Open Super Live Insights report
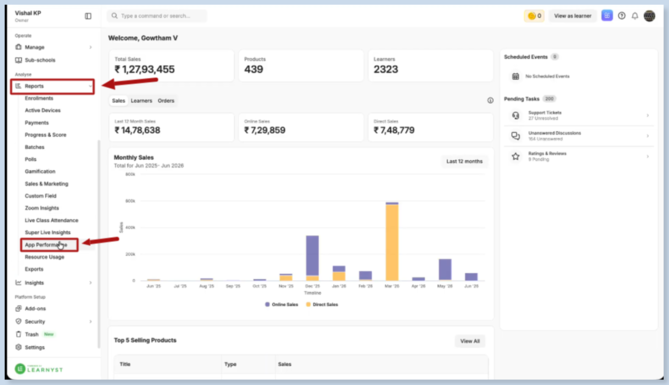This screenshot has height=385, width=669. (48, 233)
